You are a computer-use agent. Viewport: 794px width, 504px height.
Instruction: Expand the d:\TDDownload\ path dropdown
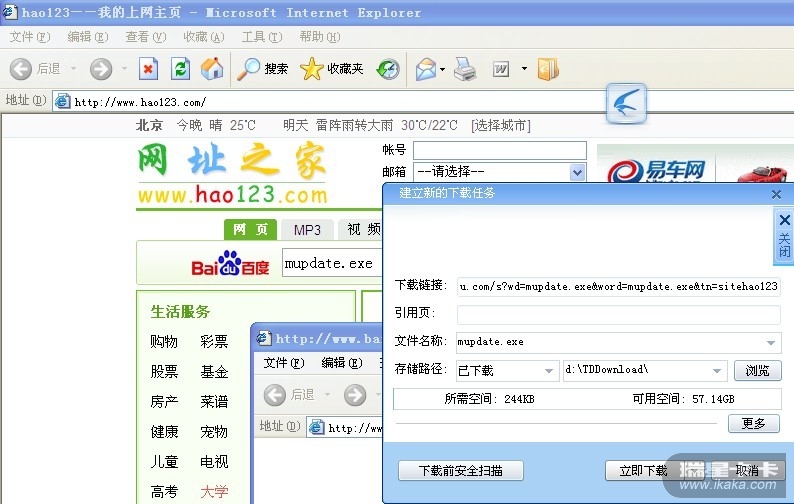tap(717, 371)
